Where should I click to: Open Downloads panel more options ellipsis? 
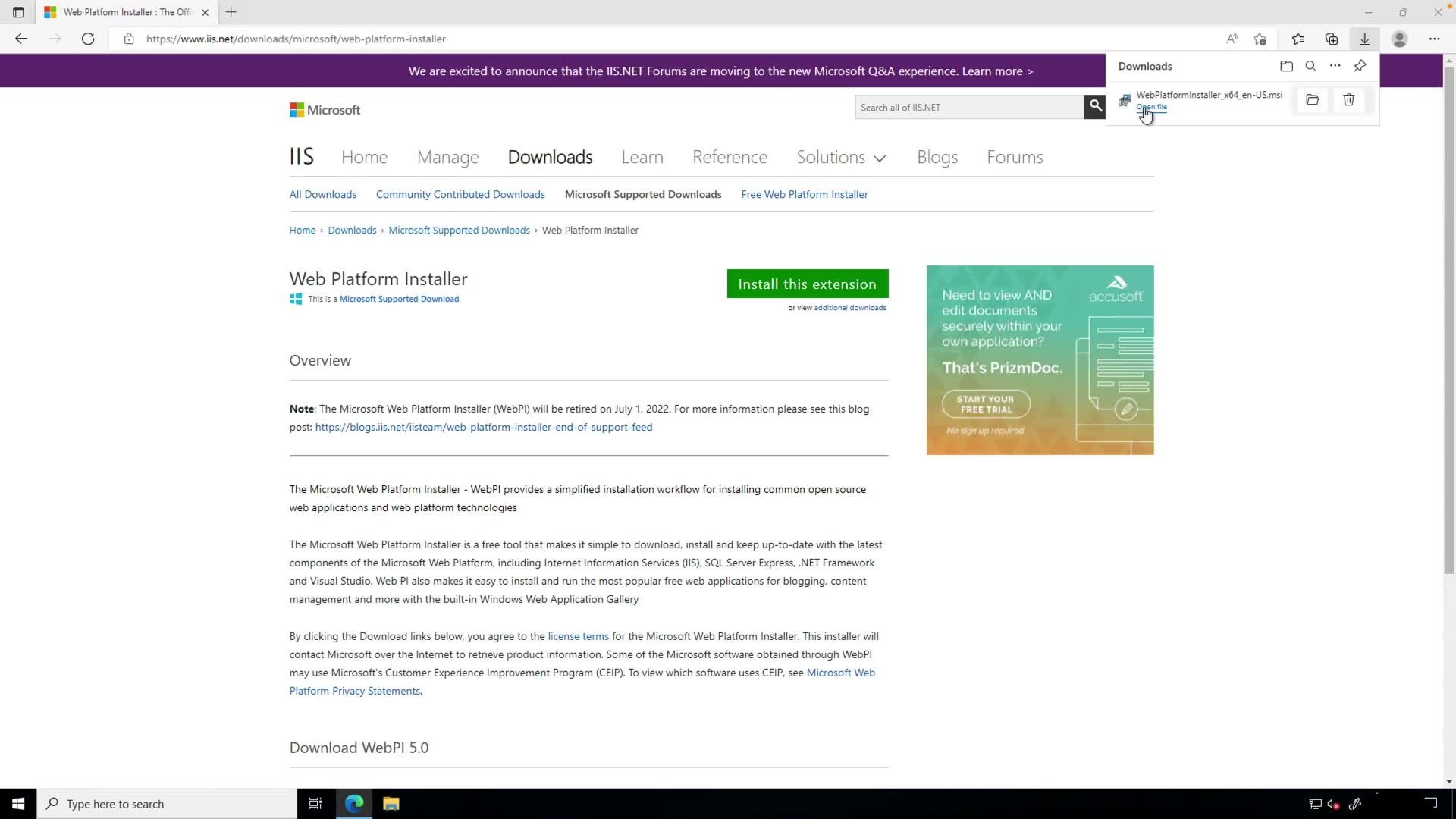1335,66
